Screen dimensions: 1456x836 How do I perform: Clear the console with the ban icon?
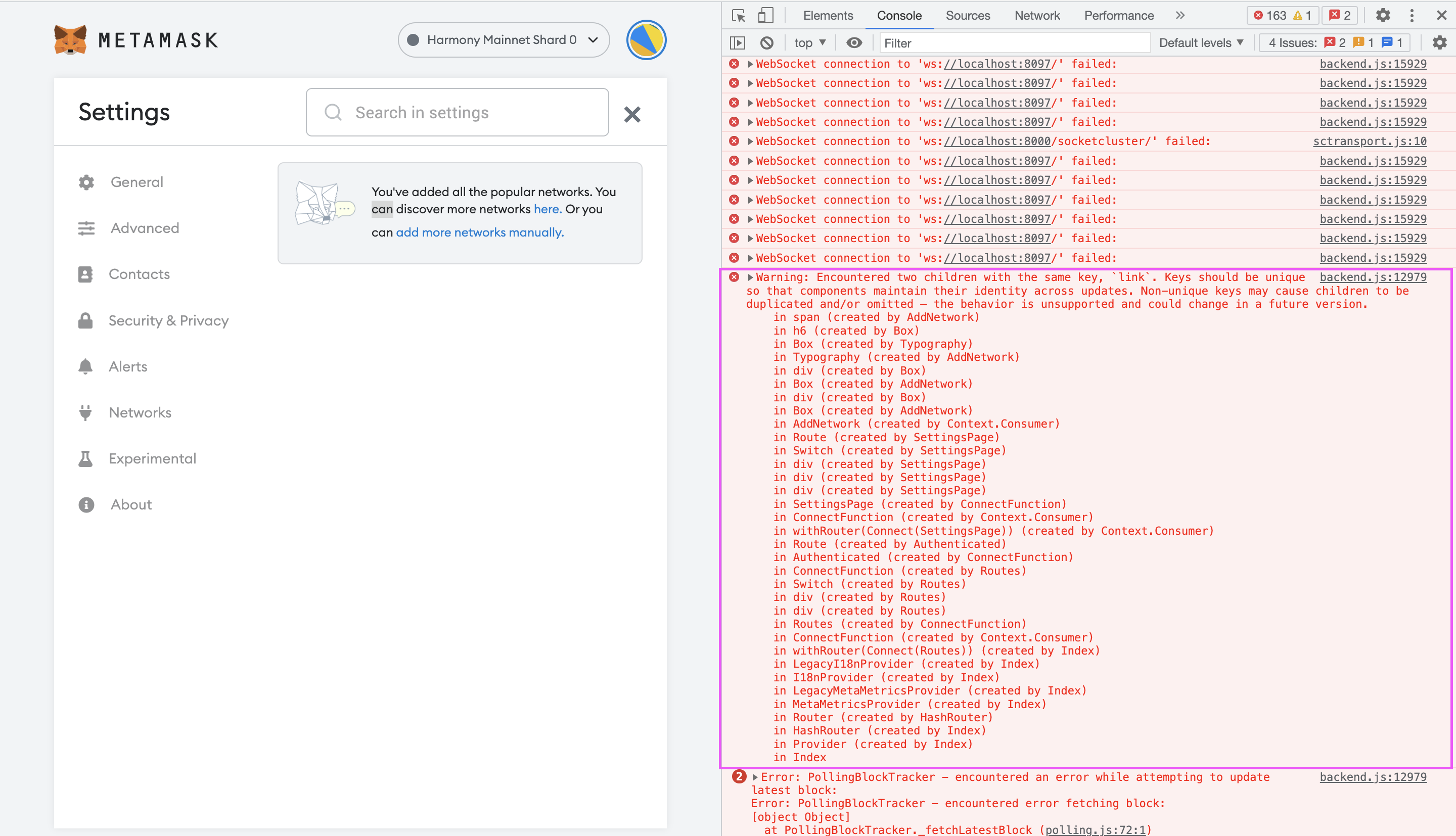point(766,43)
